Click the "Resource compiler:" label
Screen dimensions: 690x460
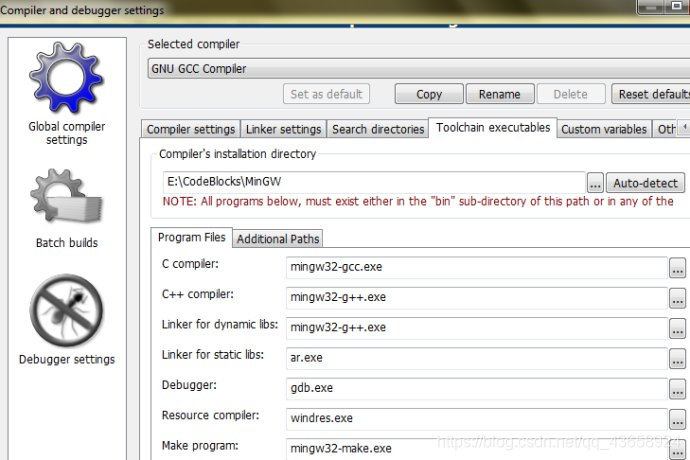(210, 415)
